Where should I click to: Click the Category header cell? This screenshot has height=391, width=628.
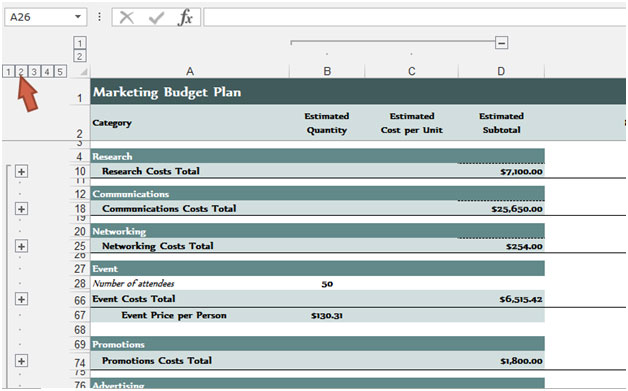(x=190, y=123)
